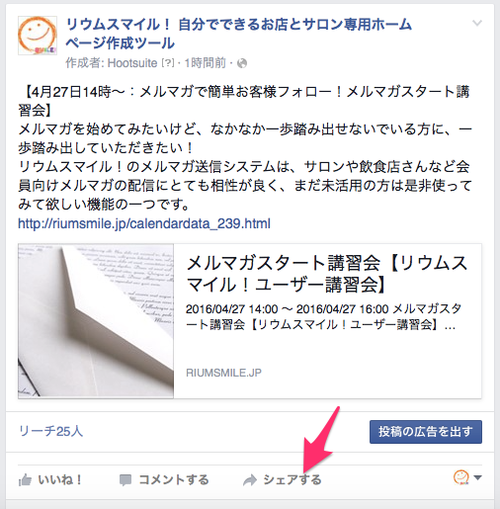Click the 1時間前 timestamp

(205, 63)
